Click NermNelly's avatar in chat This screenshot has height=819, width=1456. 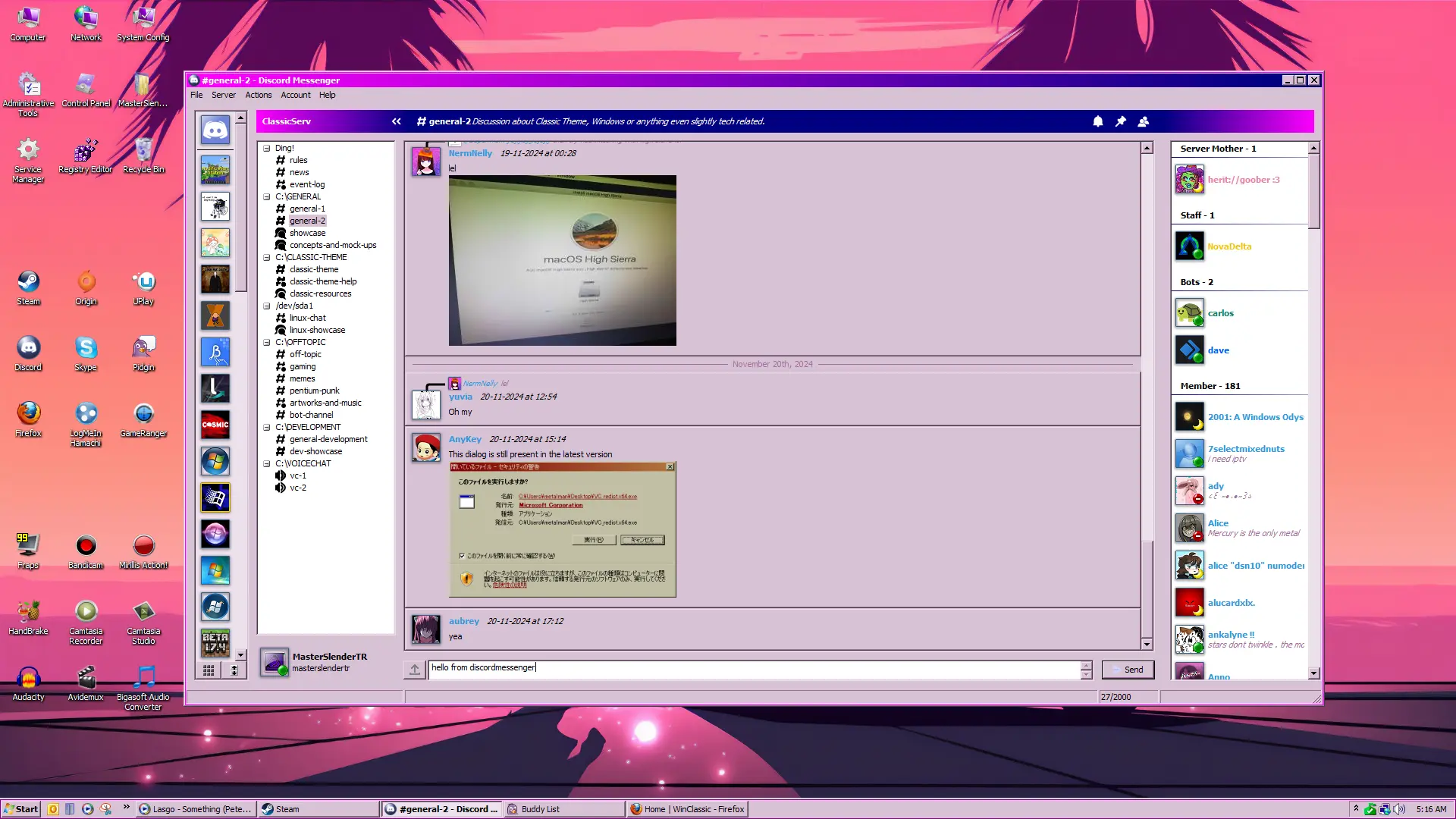pyautogui.click(x=426, y=162)
